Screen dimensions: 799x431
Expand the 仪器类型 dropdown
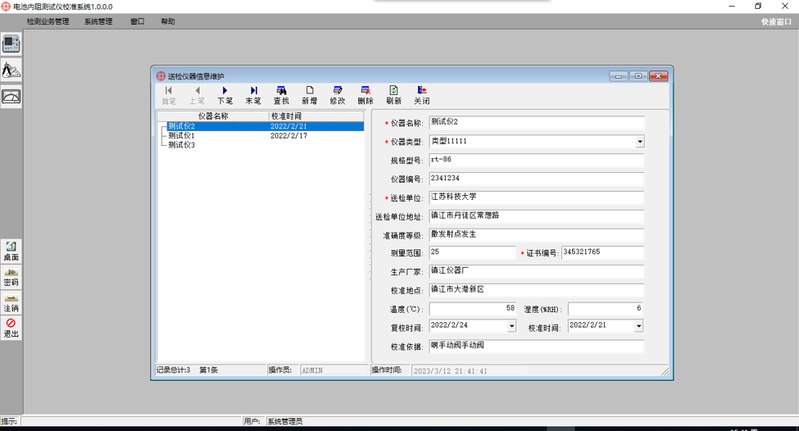[x=640, y=142]
